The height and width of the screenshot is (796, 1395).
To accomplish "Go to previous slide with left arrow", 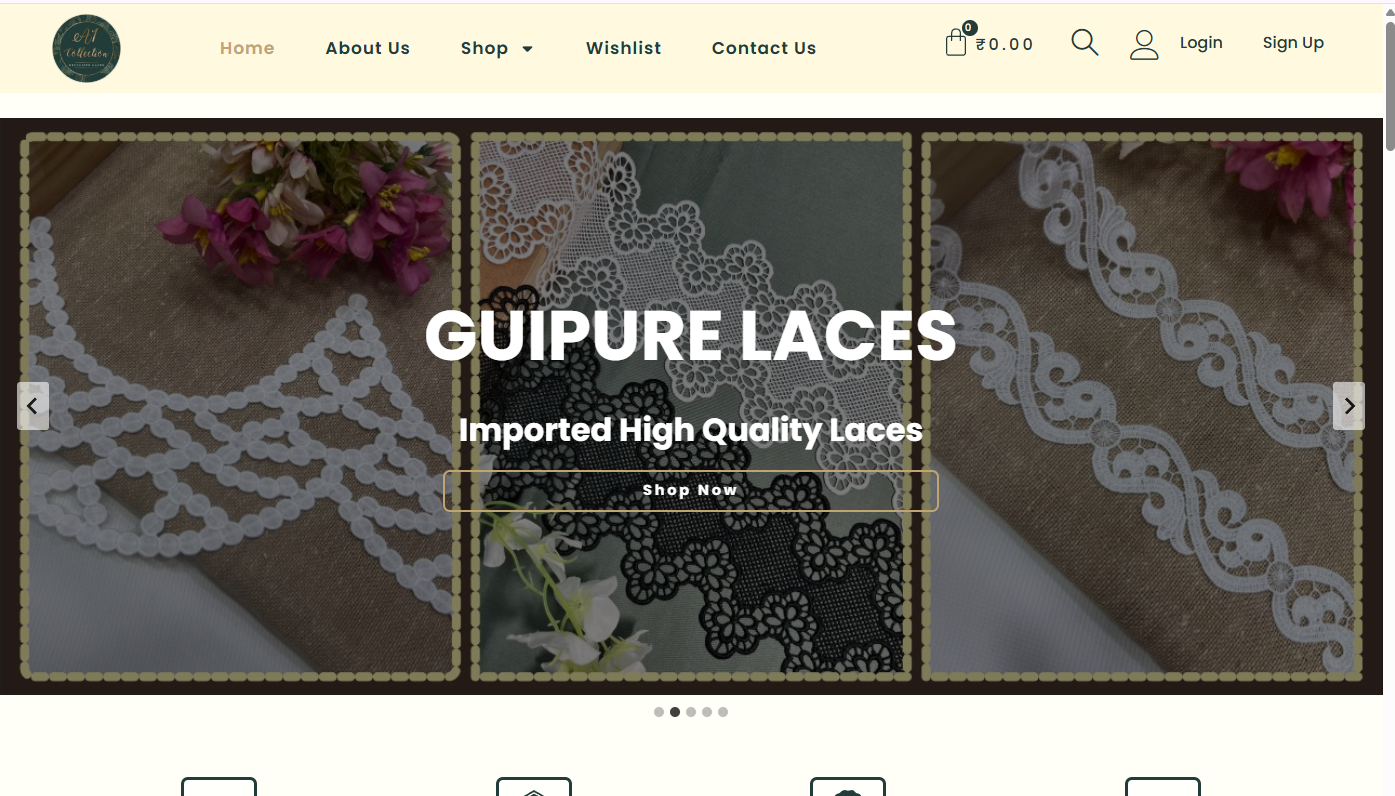I will click(x=33, y=406).
